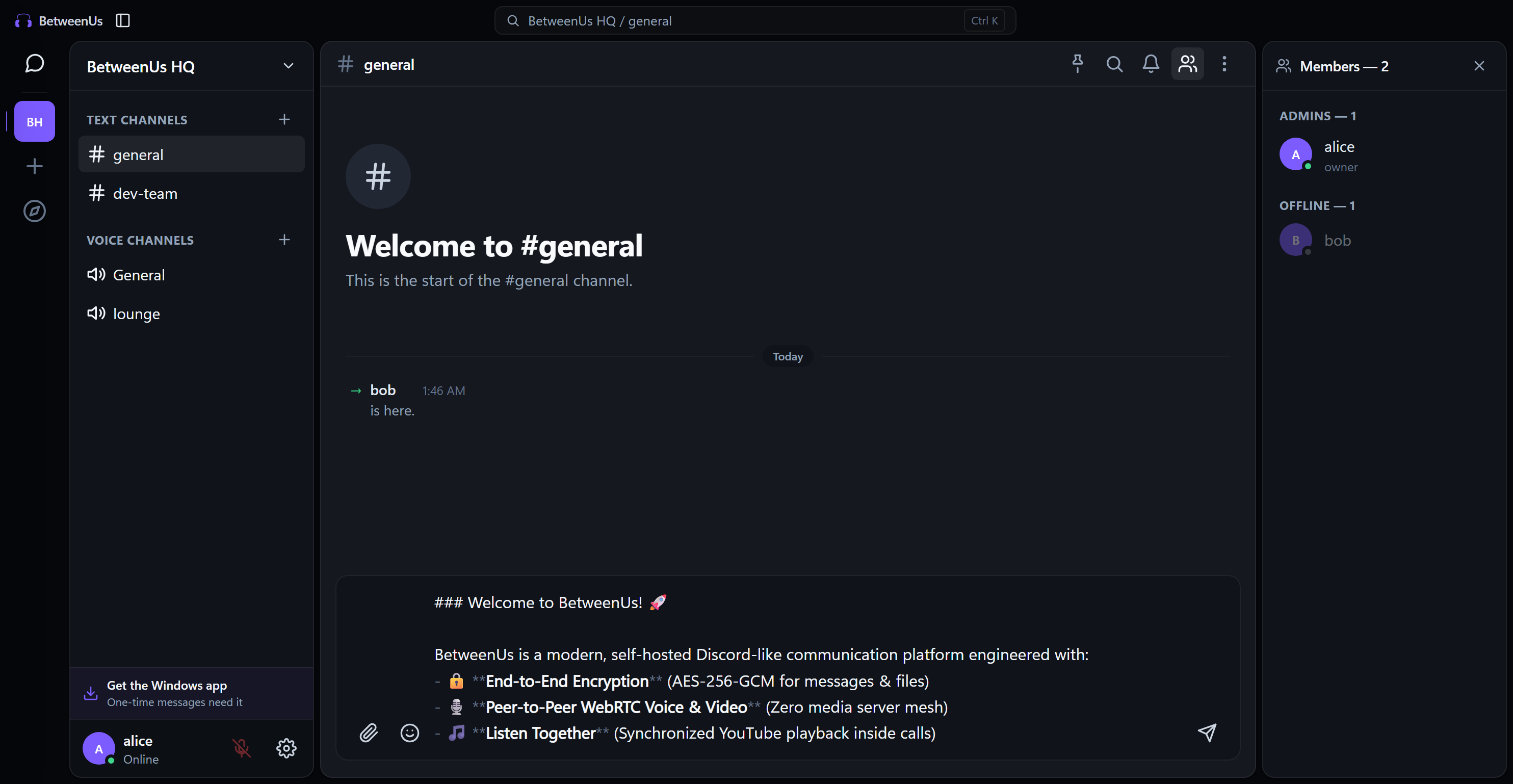Collapse the TEXT CHANNELS category
This screenshot has height=784, width=1513.
[137, 120]
